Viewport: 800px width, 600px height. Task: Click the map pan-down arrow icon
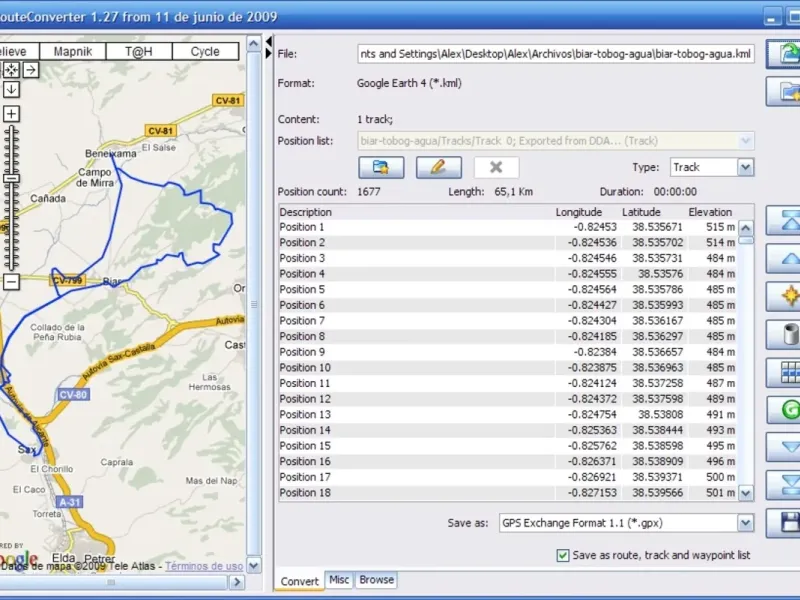(11, 89)
